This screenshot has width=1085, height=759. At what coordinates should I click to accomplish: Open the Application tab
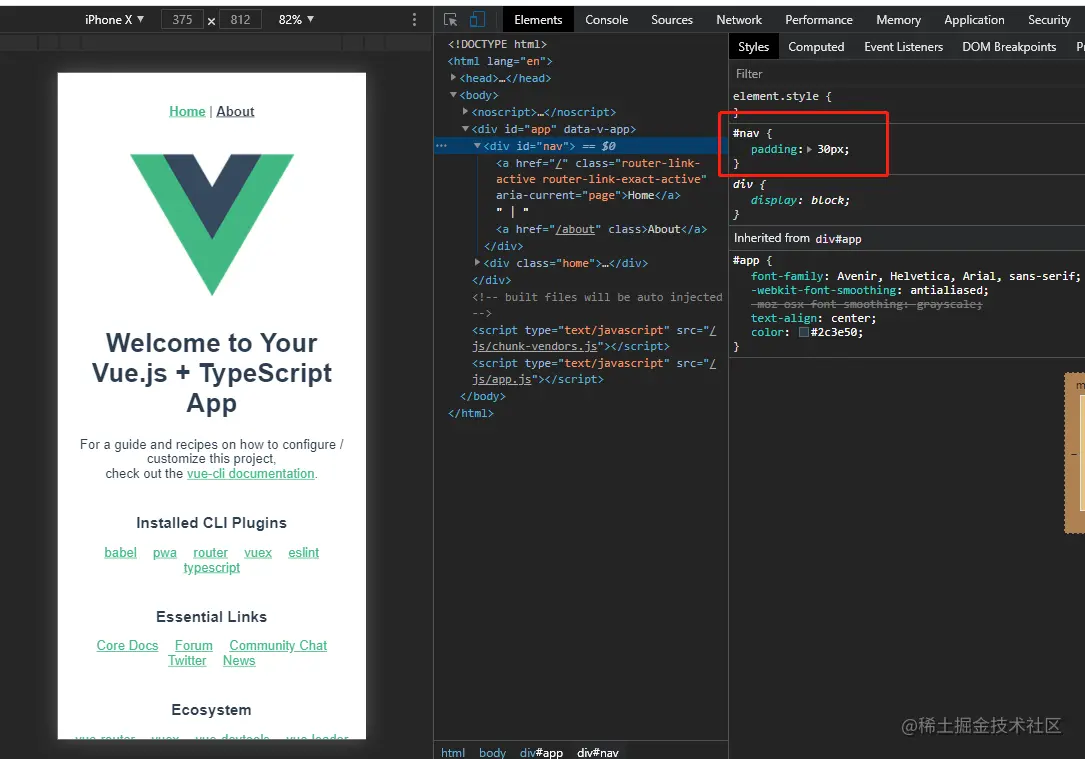pos(974,20)
